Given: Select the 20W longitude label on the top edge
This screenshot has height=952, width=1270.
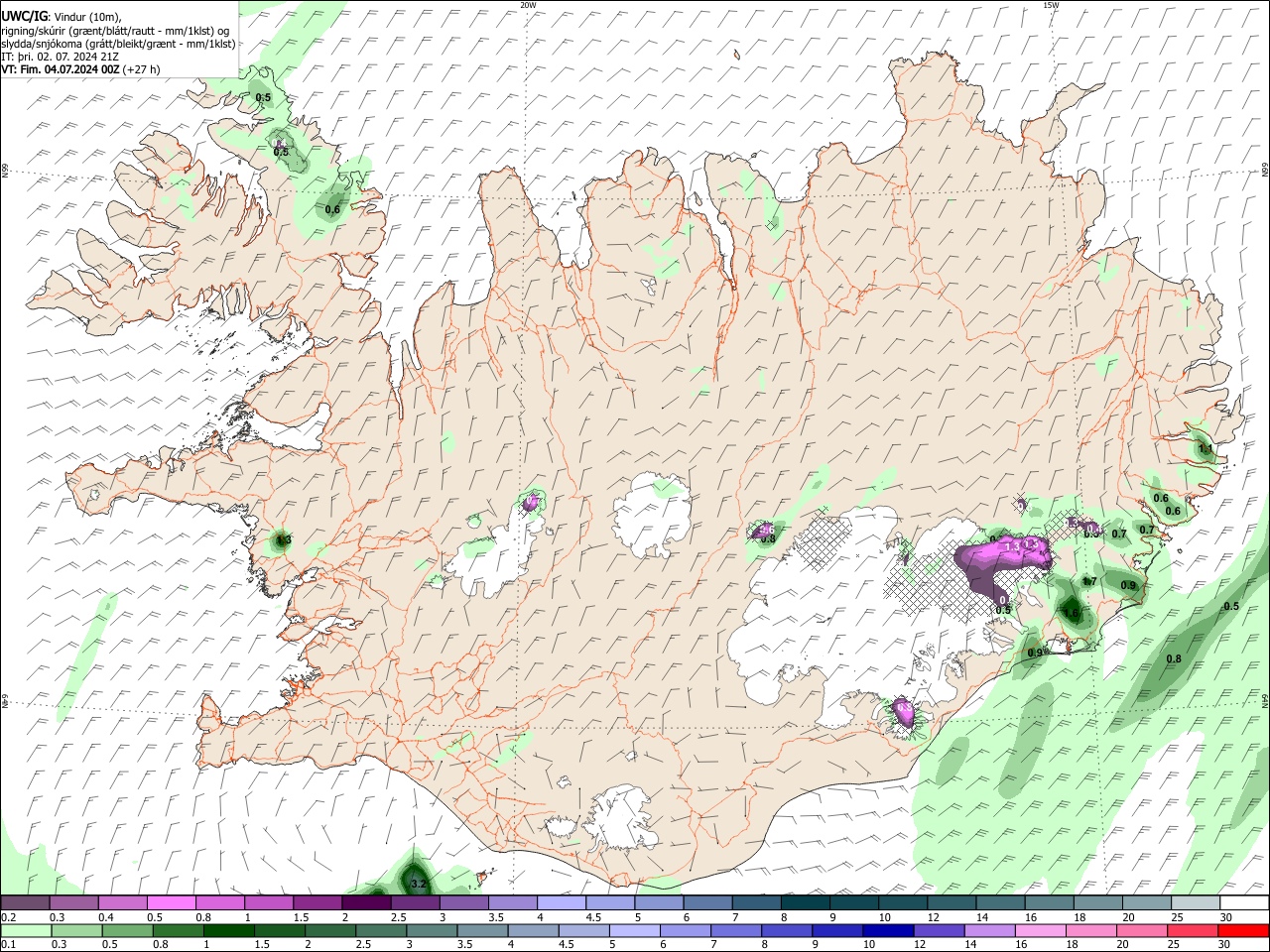Looking at the screenshot, I should click(x=528, y=5).
